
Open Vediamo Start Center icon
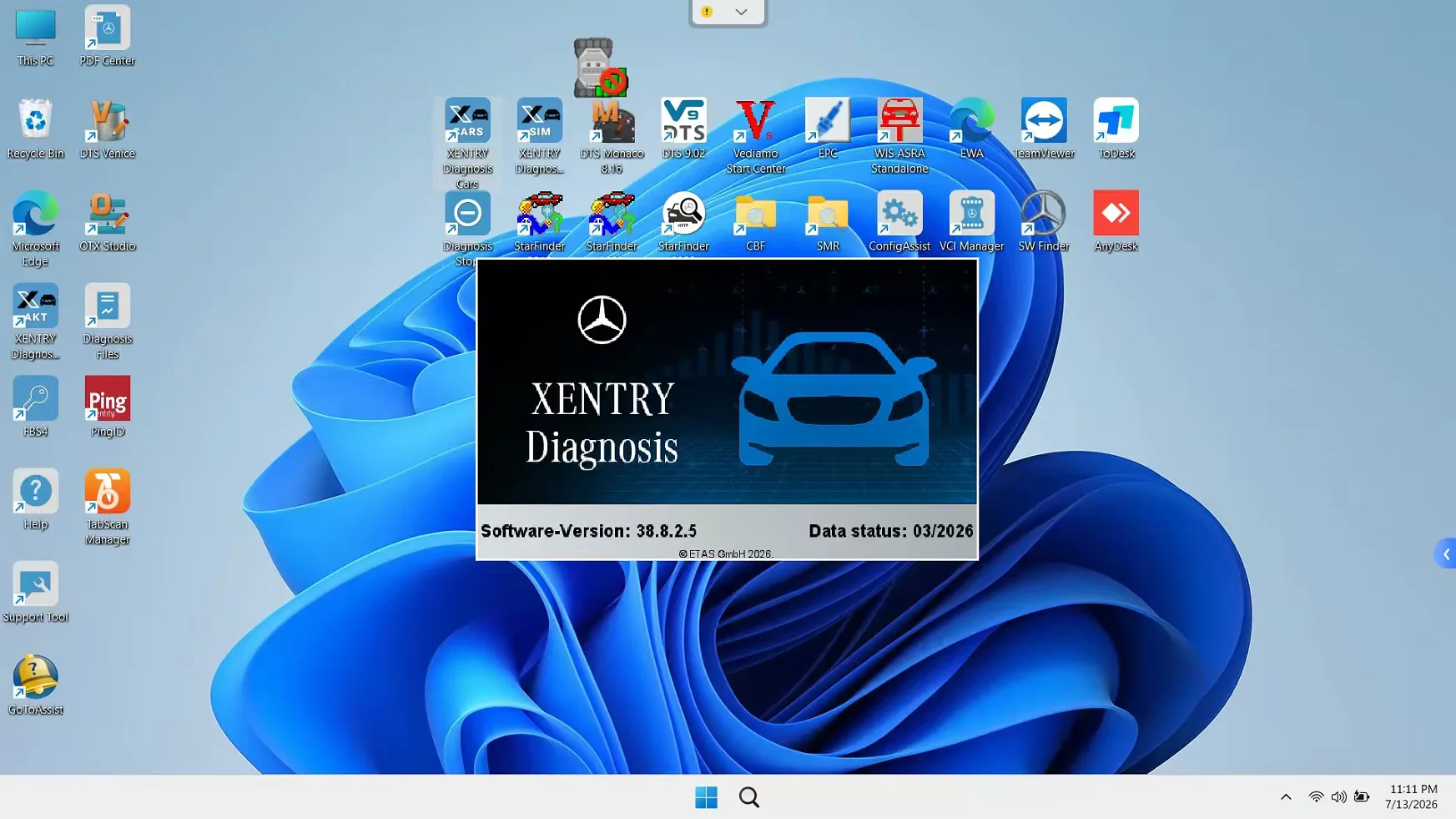click(x=756, y=122)
